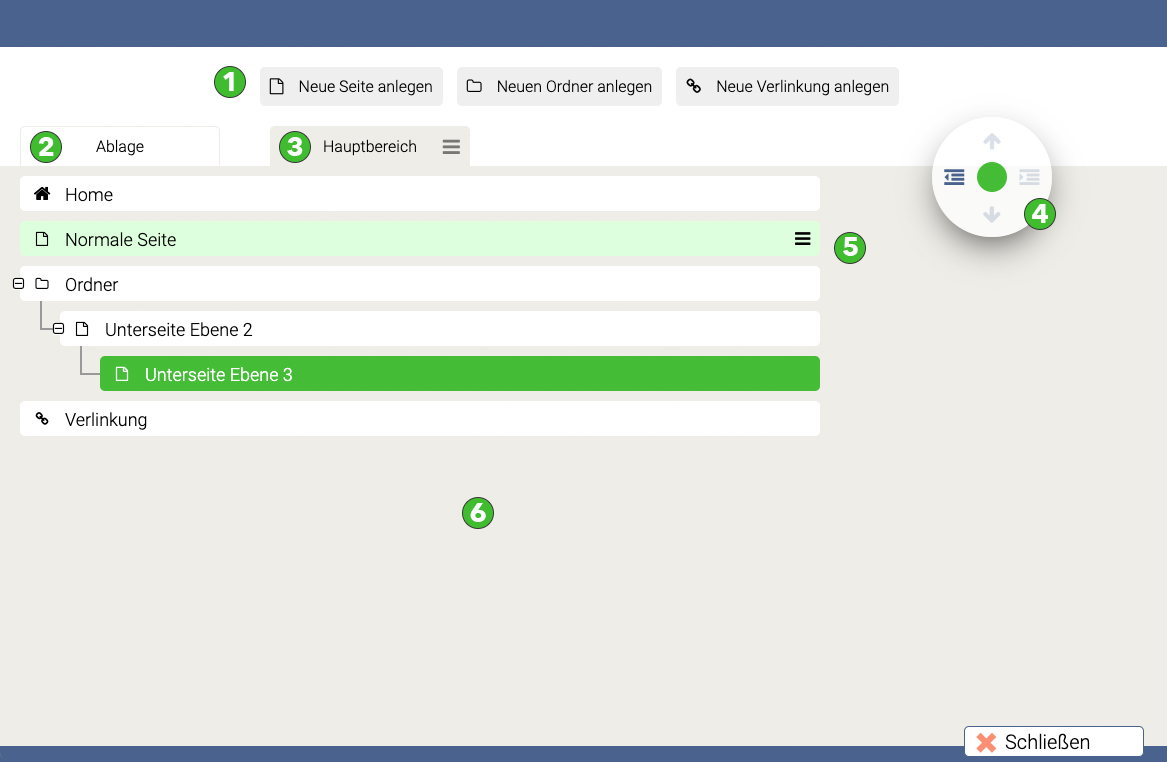This screenshot has height=762, width=1167.
Task: Close the dialog with Schließen
Action: tap(1053, 742)
